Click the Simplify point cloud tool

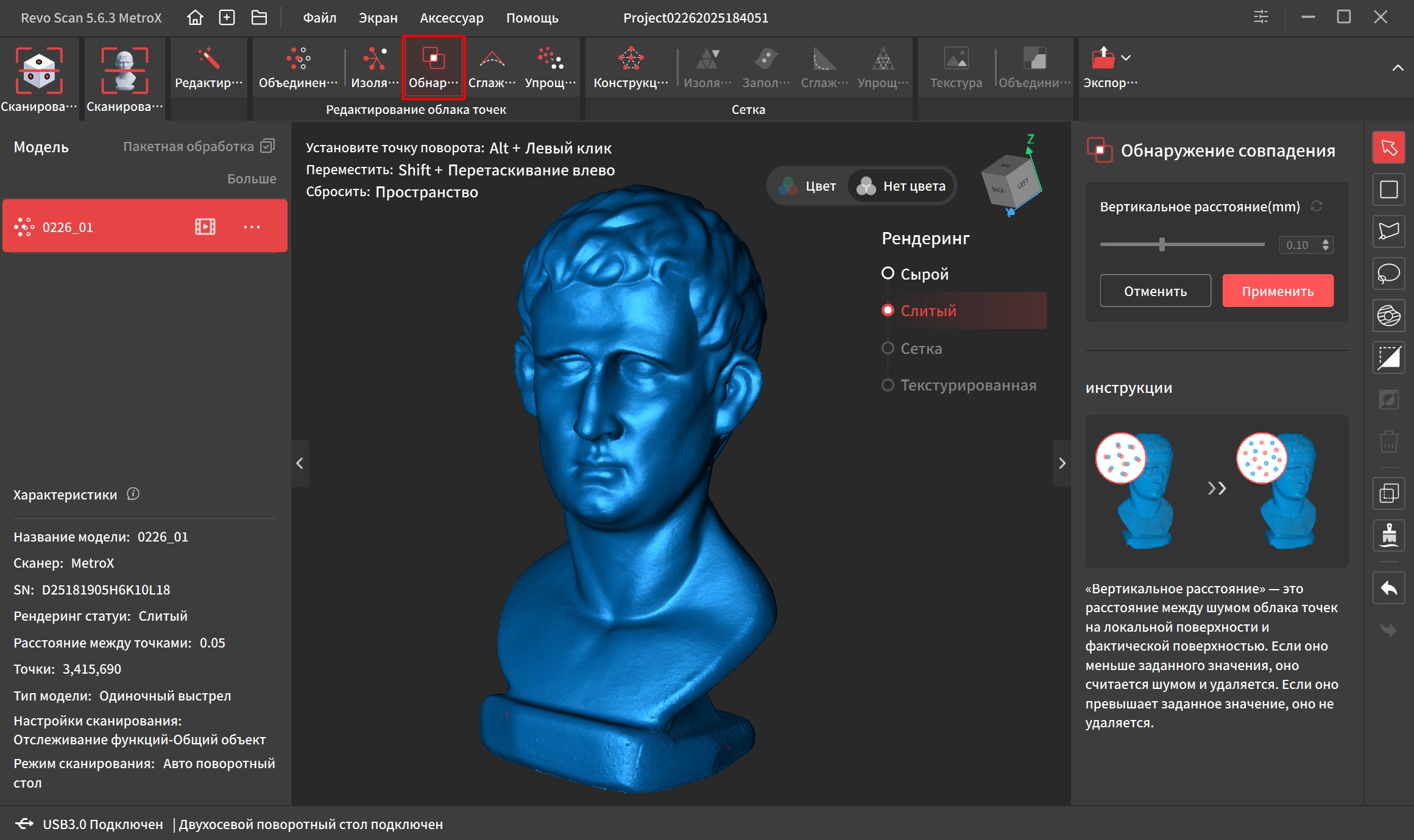coord(550,66)
